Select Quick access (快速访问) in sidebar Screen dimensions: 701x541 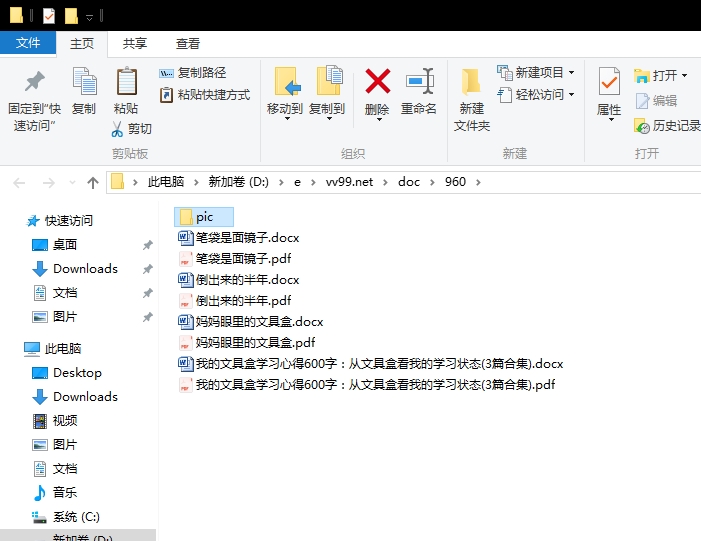(x=69, y=220)
